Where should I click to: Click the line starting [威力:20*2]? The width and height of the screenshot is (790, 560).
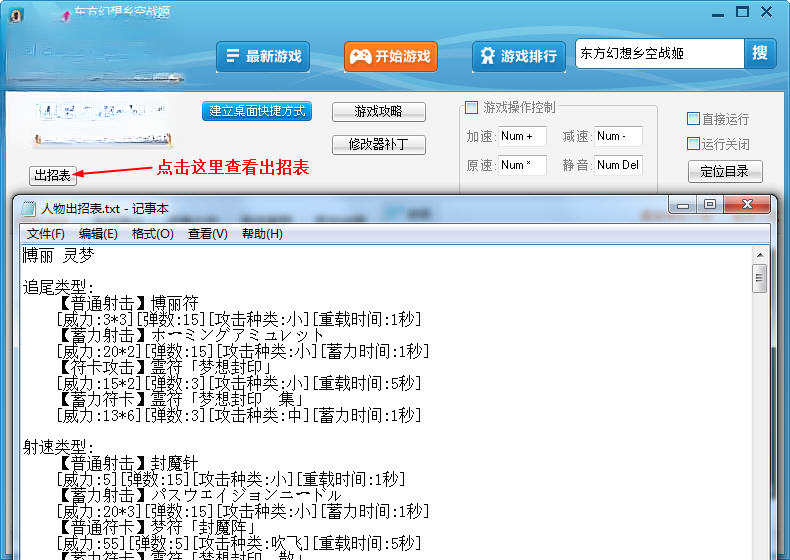[x=243, y=352]
